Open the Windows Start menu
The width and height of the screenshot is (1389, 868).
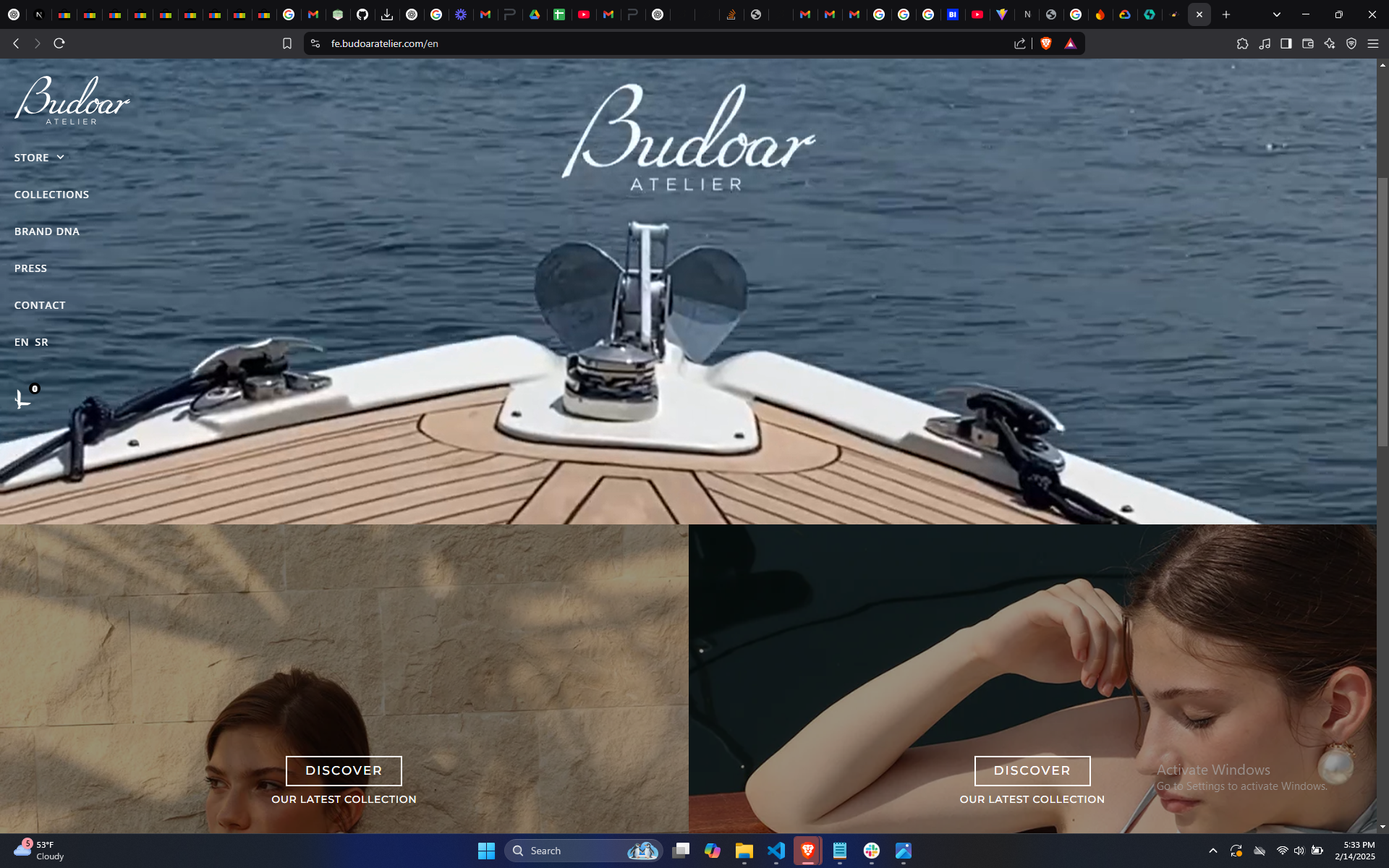pos(486,851)
